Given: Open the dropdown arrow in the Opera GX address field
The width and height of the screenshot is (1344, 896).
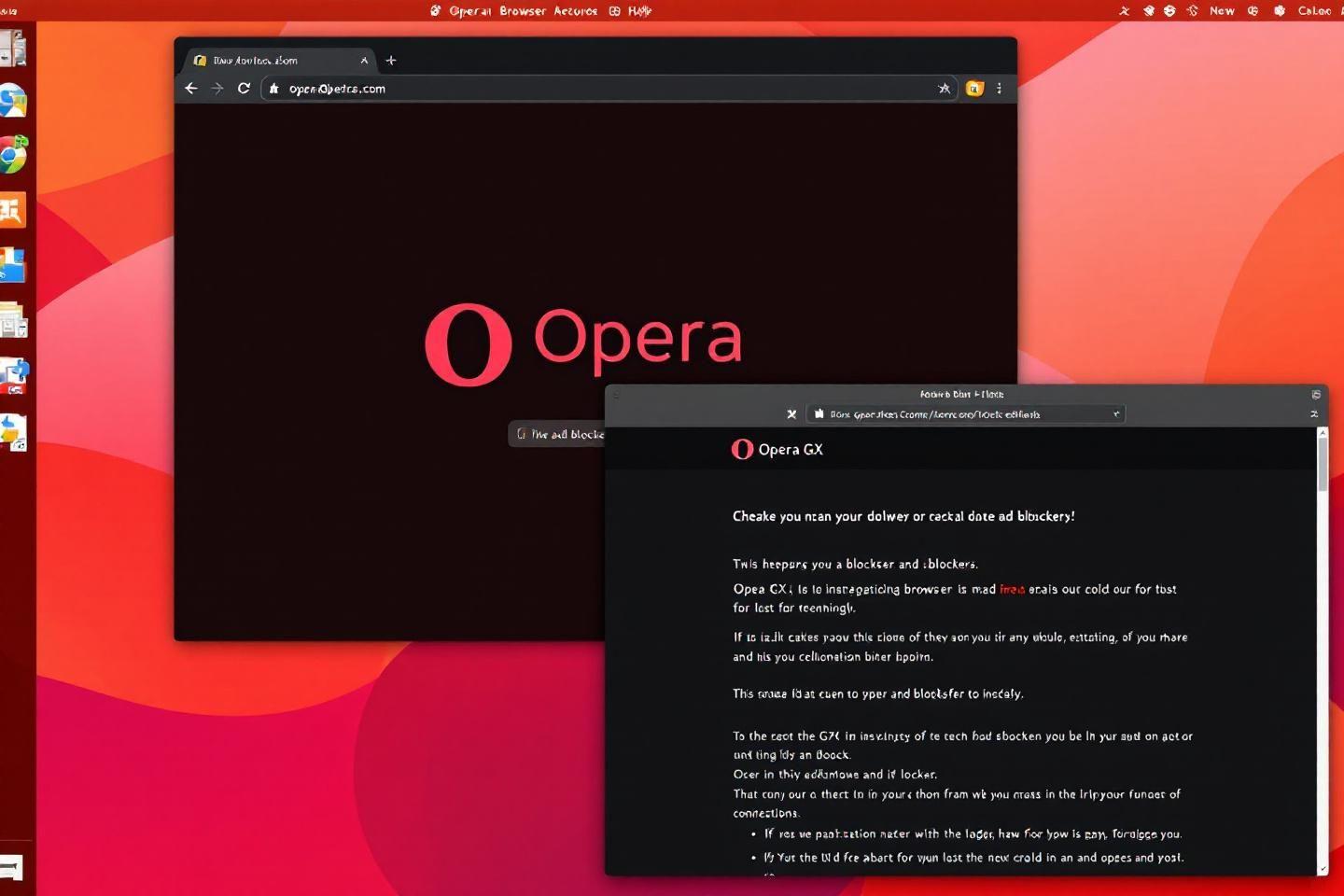Looking at the screenshot, I should point(1116,414).
